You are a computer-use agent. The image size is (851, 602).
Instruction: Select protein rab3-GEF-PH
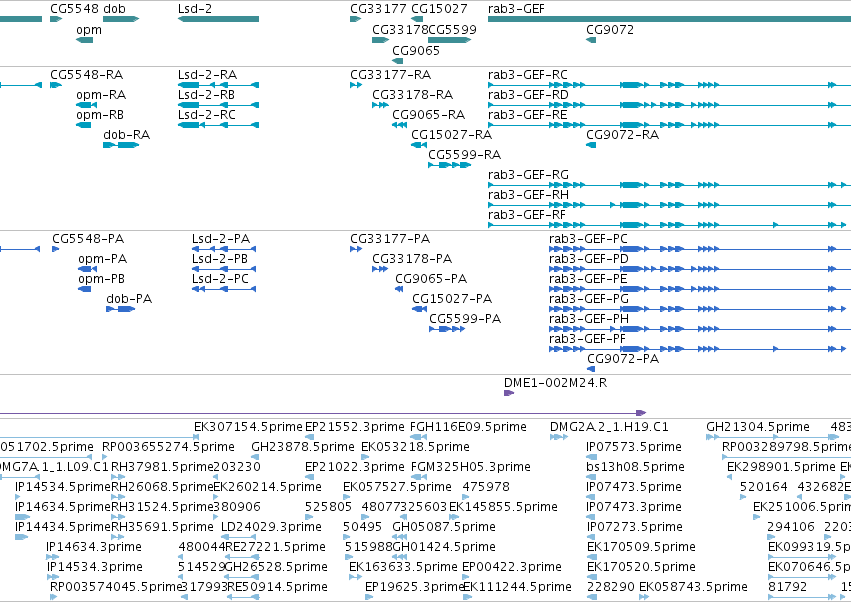coord(589,319)
